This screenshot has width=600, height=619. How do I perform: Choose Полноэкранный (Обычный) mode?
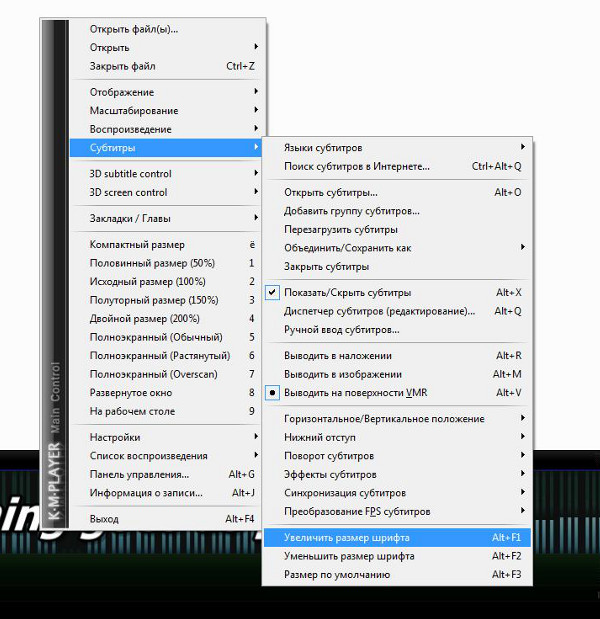click(165, 337)
